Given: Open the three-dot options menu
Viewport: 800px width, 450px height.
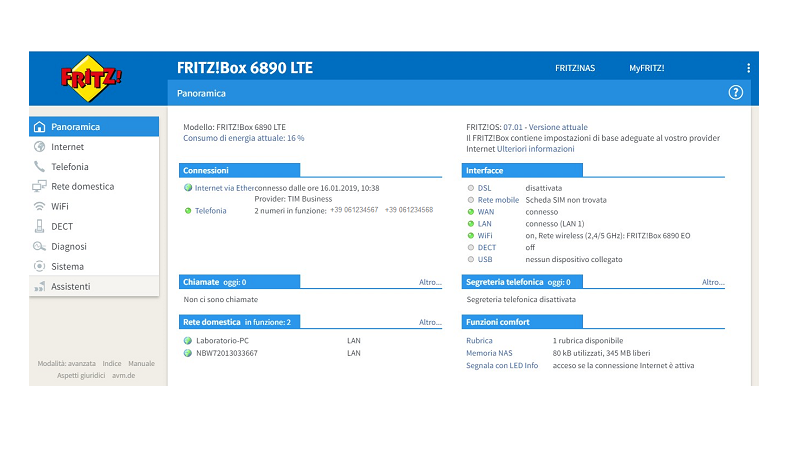Looking at the screenshot, I should tap(748, 68).
